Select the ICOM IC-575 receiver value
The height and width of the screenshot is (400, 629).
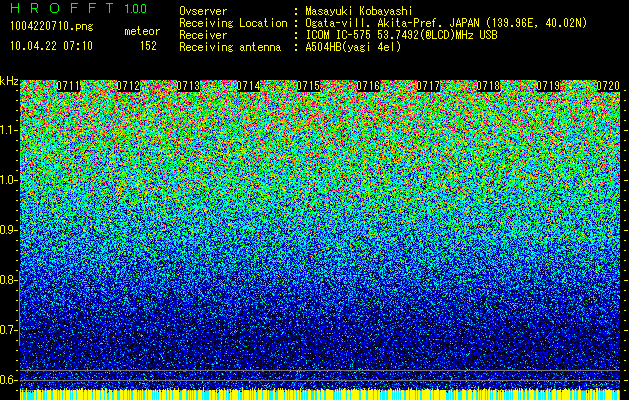click(x=401, y=35)
